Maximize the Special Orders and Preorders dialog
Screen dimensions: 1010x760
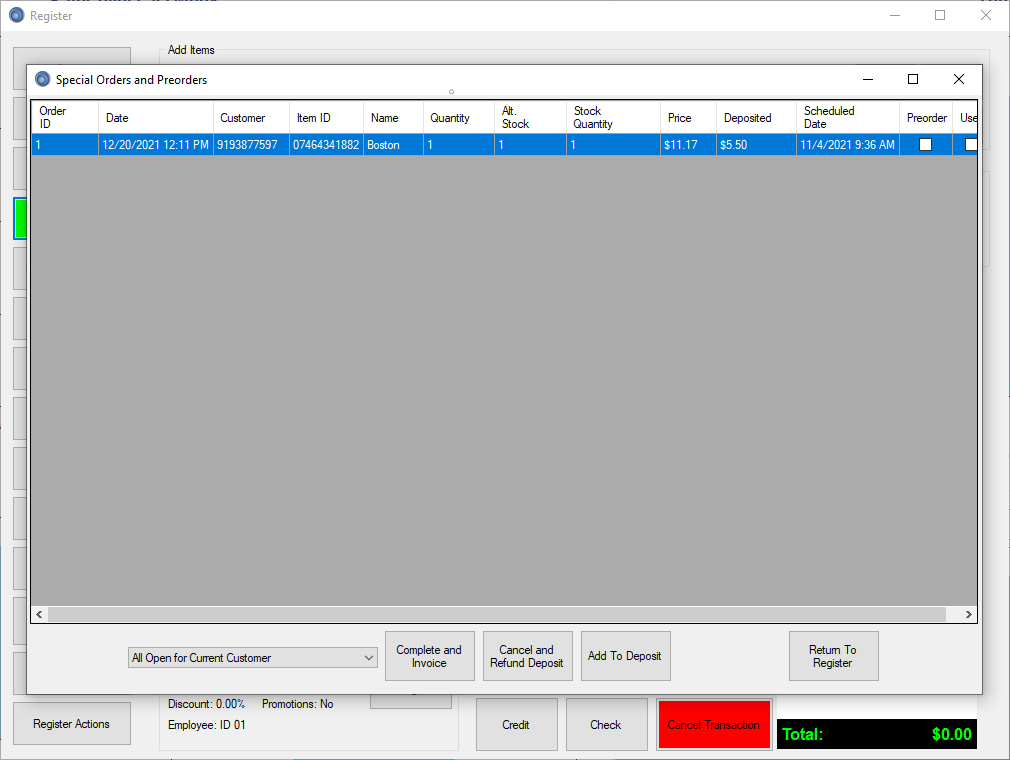[x=912, y=79]
